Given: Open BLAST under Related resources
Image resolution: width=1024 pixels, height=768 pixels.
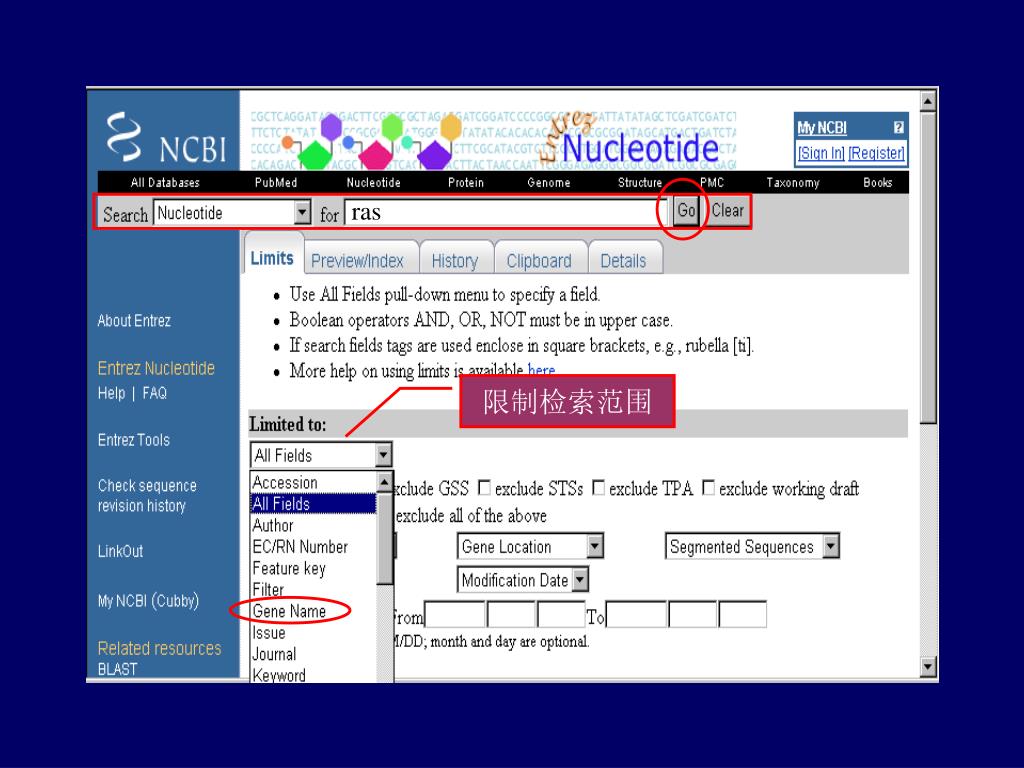Looking at the screenshot, I should click(x=118, y=669).
